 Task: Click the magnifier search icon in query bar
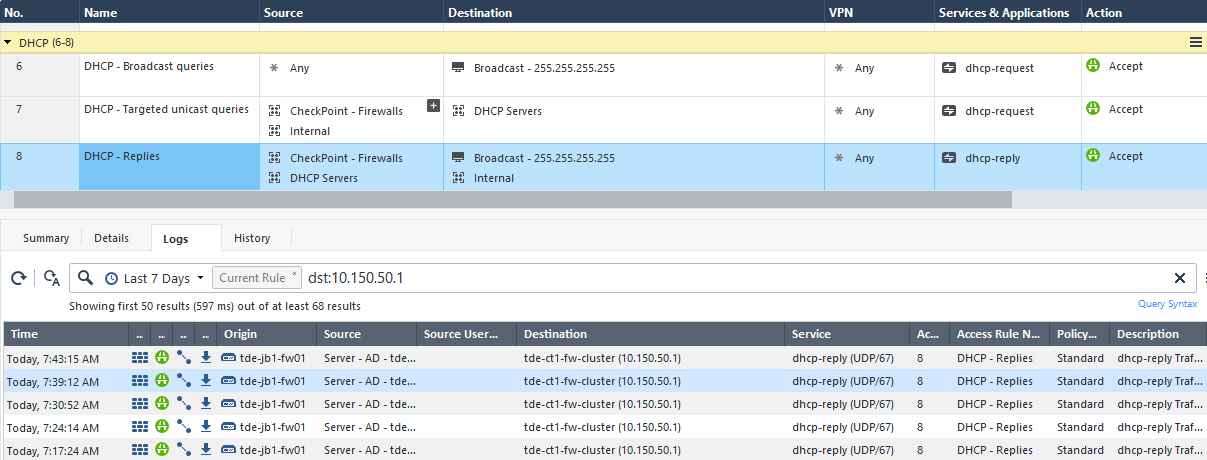pyautogui.click(x=85, y=278)
